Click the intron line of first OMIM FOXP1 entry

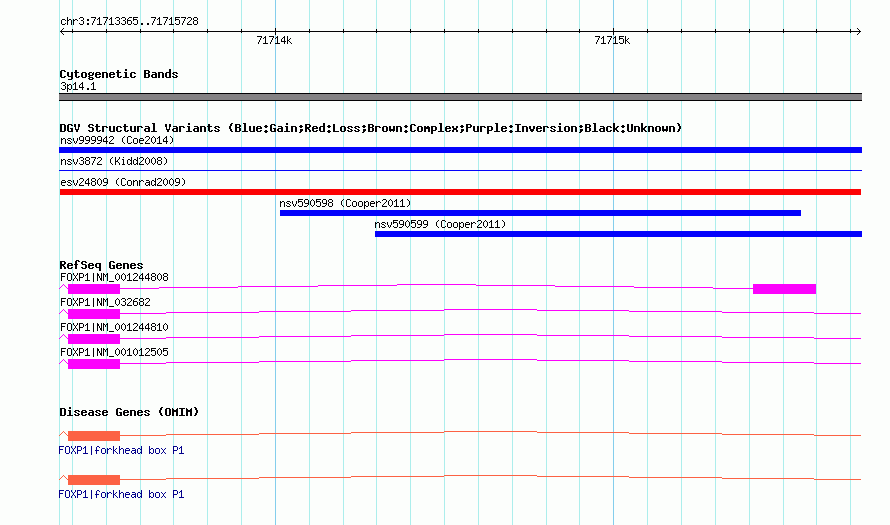[490, 432]
